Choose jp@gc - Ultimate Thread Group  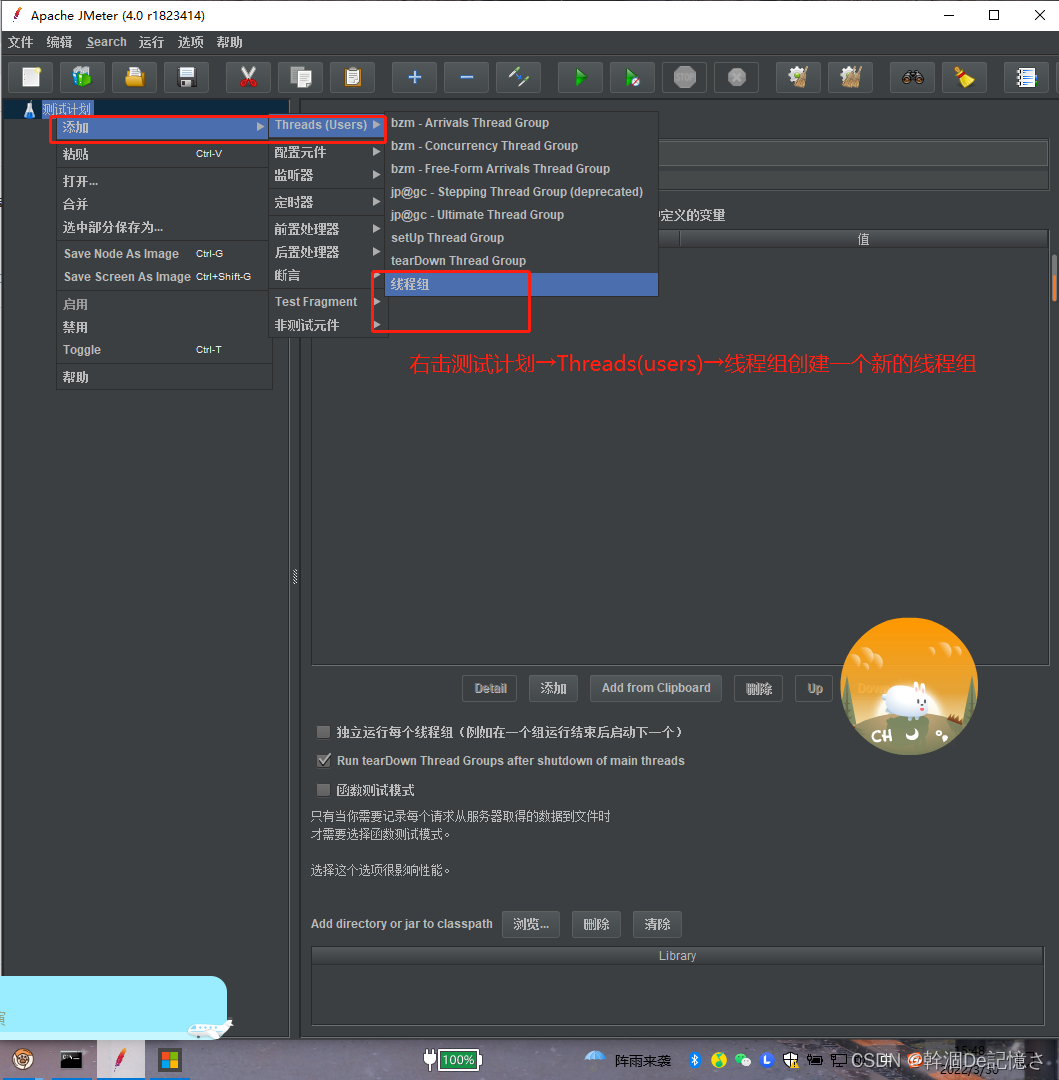[x=521, y=214]
